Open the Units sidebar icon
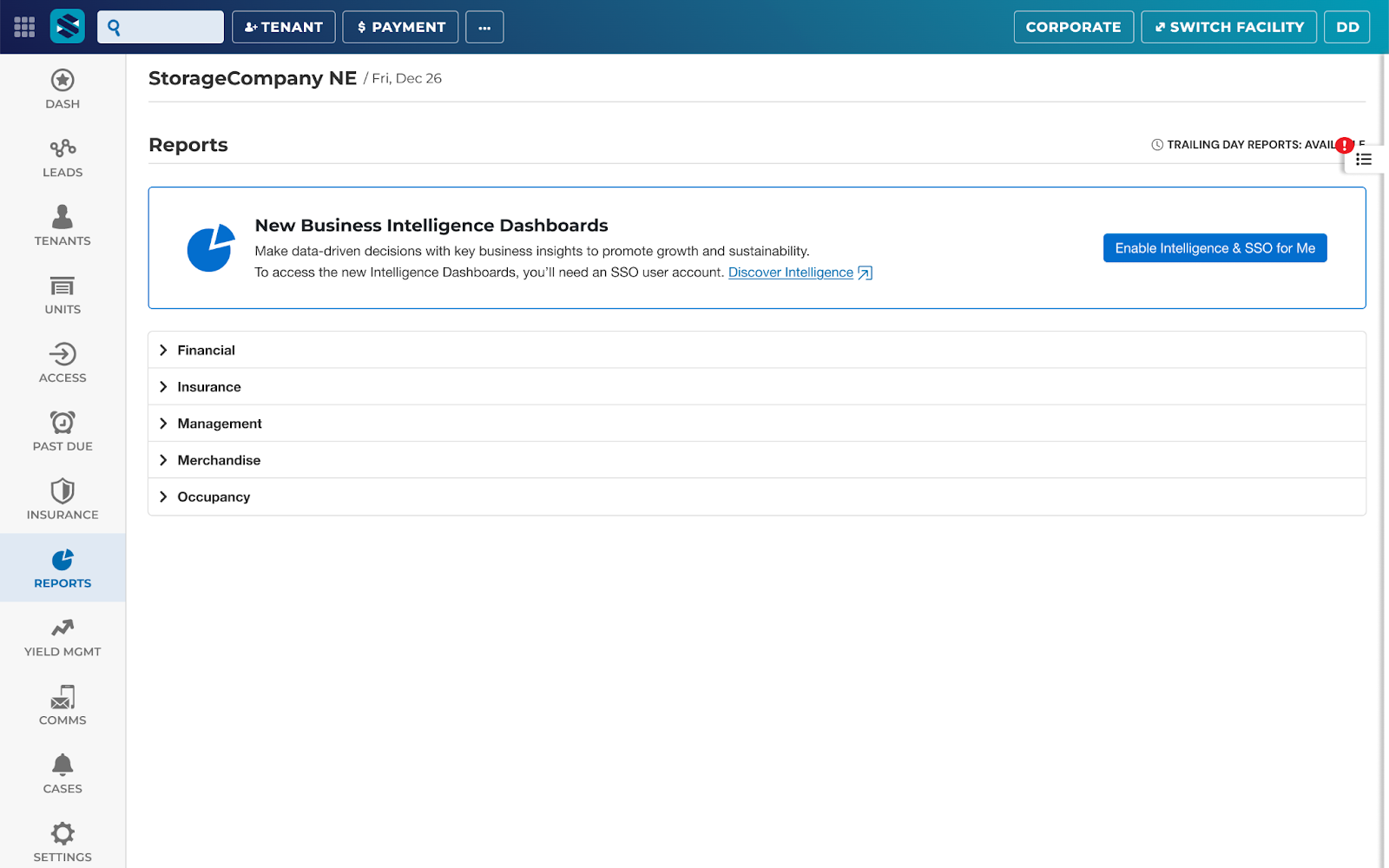 (63, 286)
